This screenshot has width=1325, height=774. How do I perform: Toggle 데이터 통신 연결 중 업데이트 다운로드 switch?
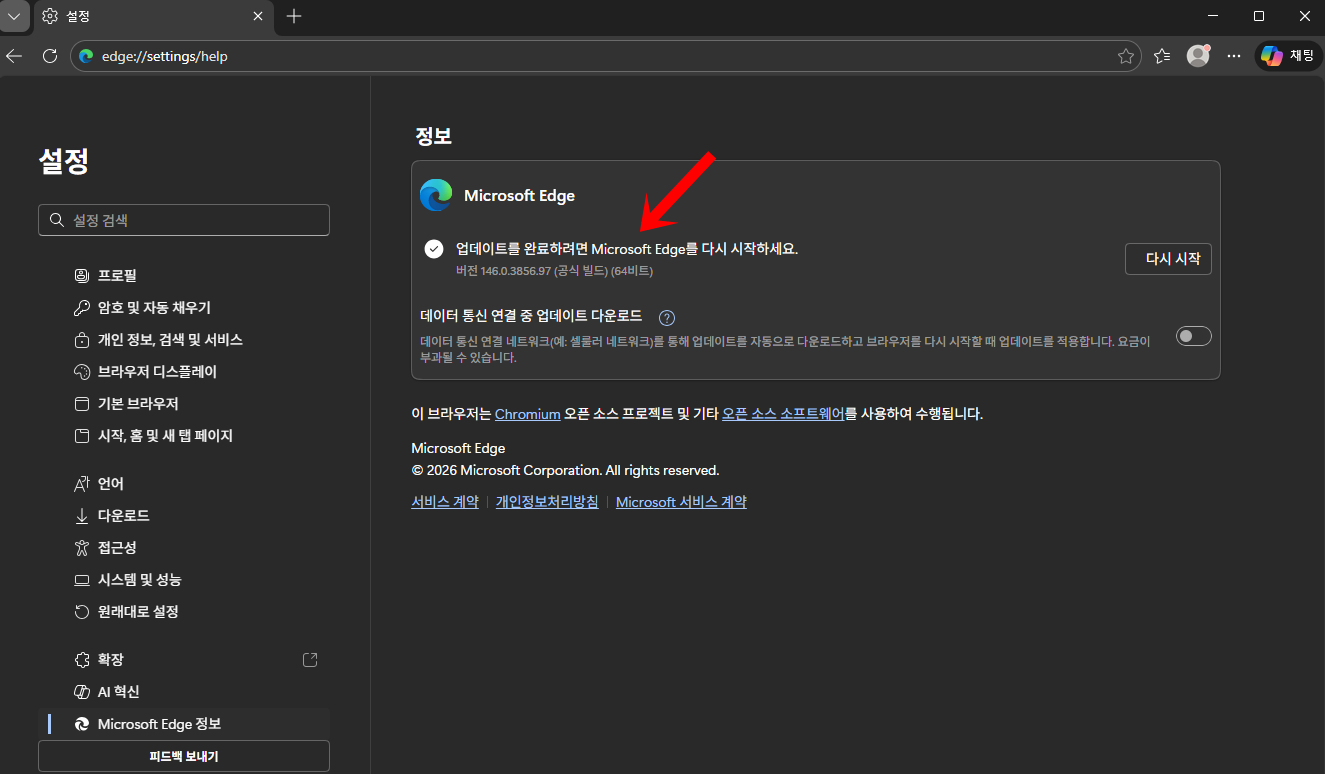coord(1194,336)
